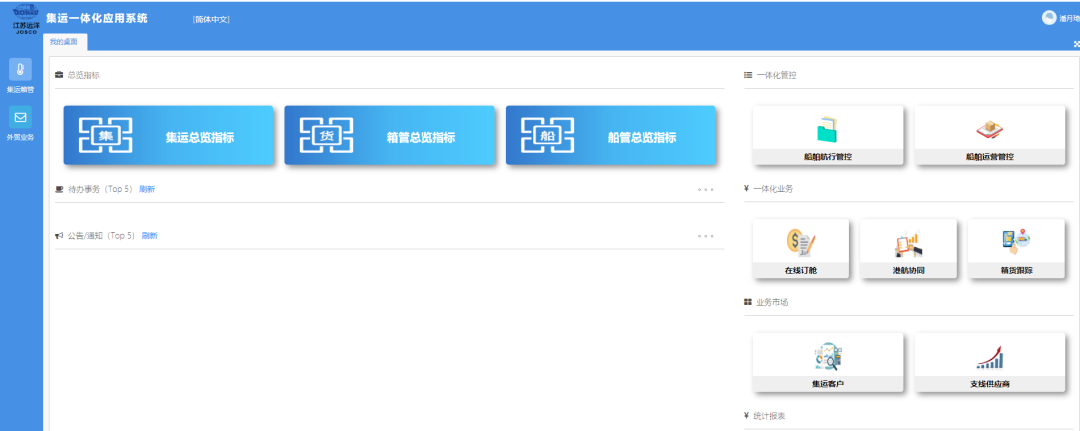Viewport: 1080px width, 431px height.
Task: Open the 支线供应商 tile
Action: [989, 362]
